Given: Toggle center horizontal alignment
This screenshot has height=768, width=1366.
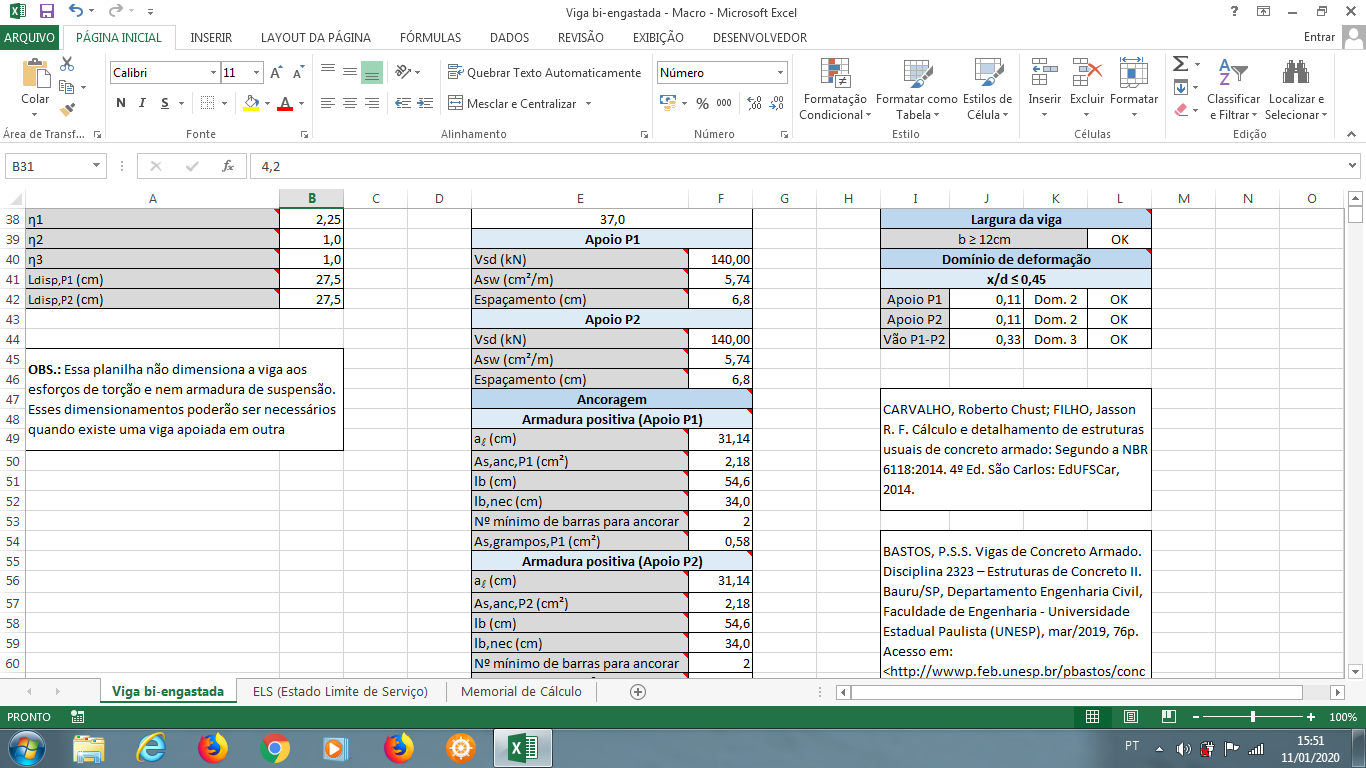Looking at the screenshot, I should point(349,103).
